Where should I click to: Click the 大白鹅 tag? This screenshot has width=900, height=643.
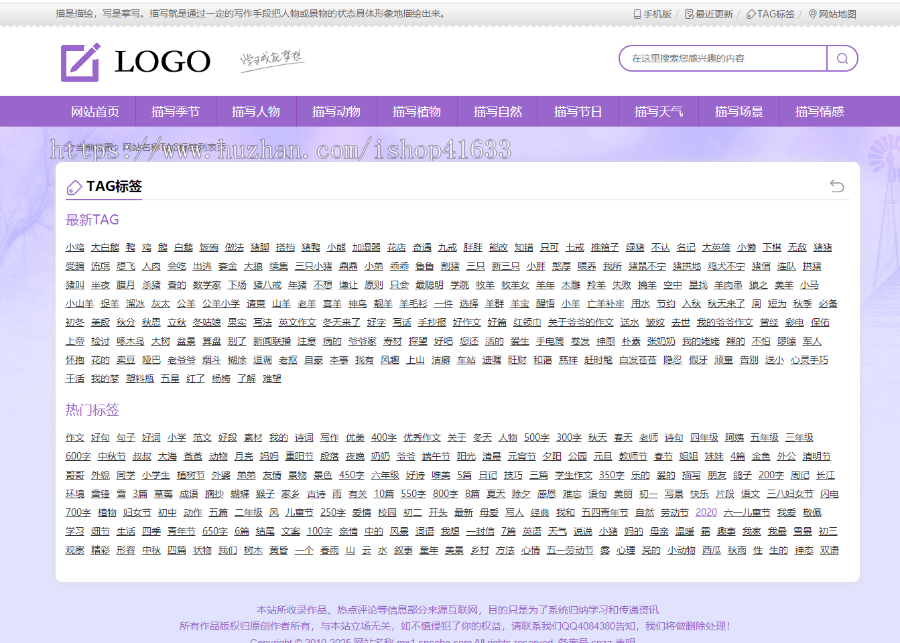click(x=105, y=247)
